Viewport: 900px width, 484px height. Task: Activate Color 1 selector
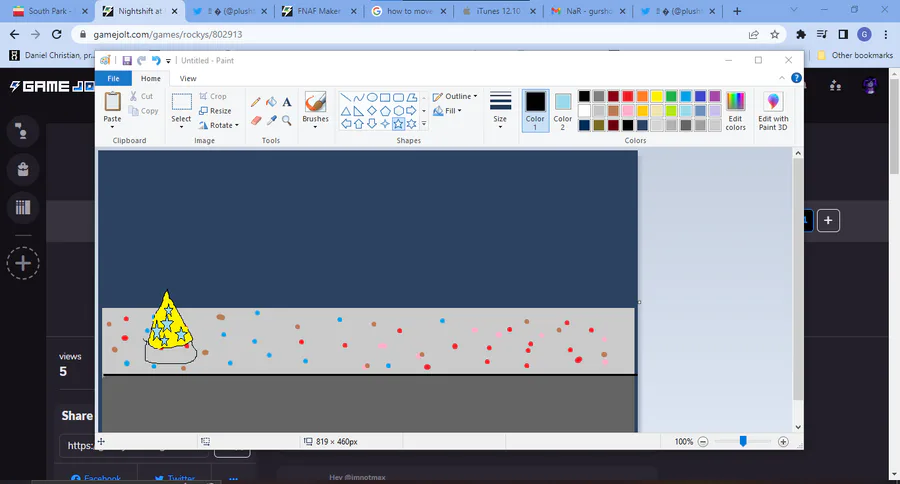click(535, 111)
